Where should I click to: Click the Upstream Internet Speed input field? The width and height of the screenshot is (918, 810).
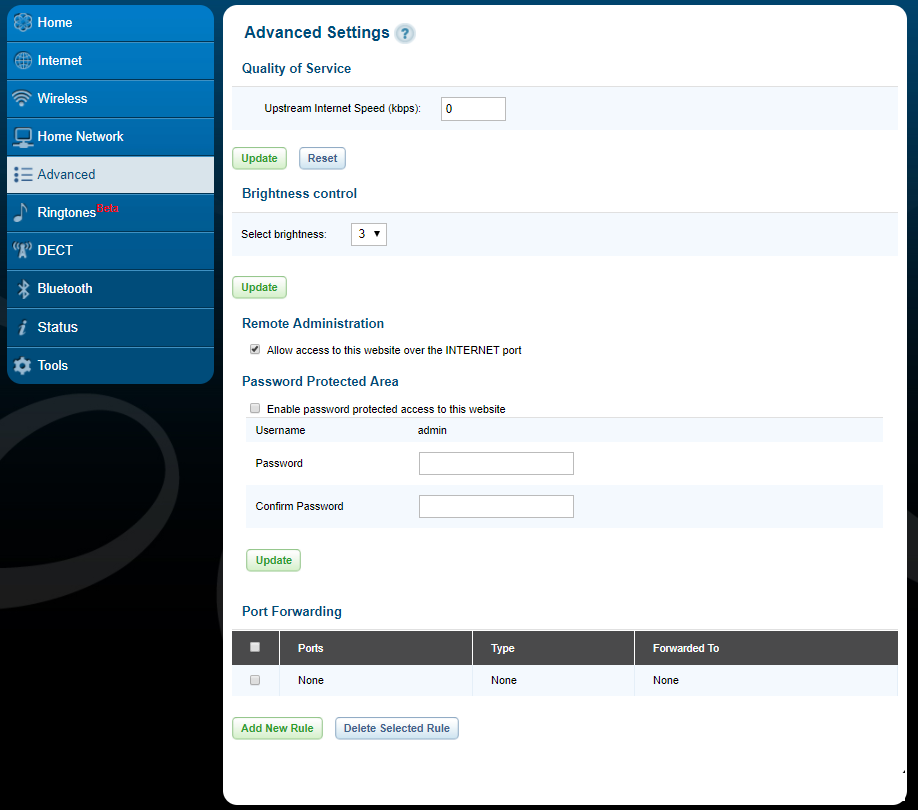coord(473,108)
